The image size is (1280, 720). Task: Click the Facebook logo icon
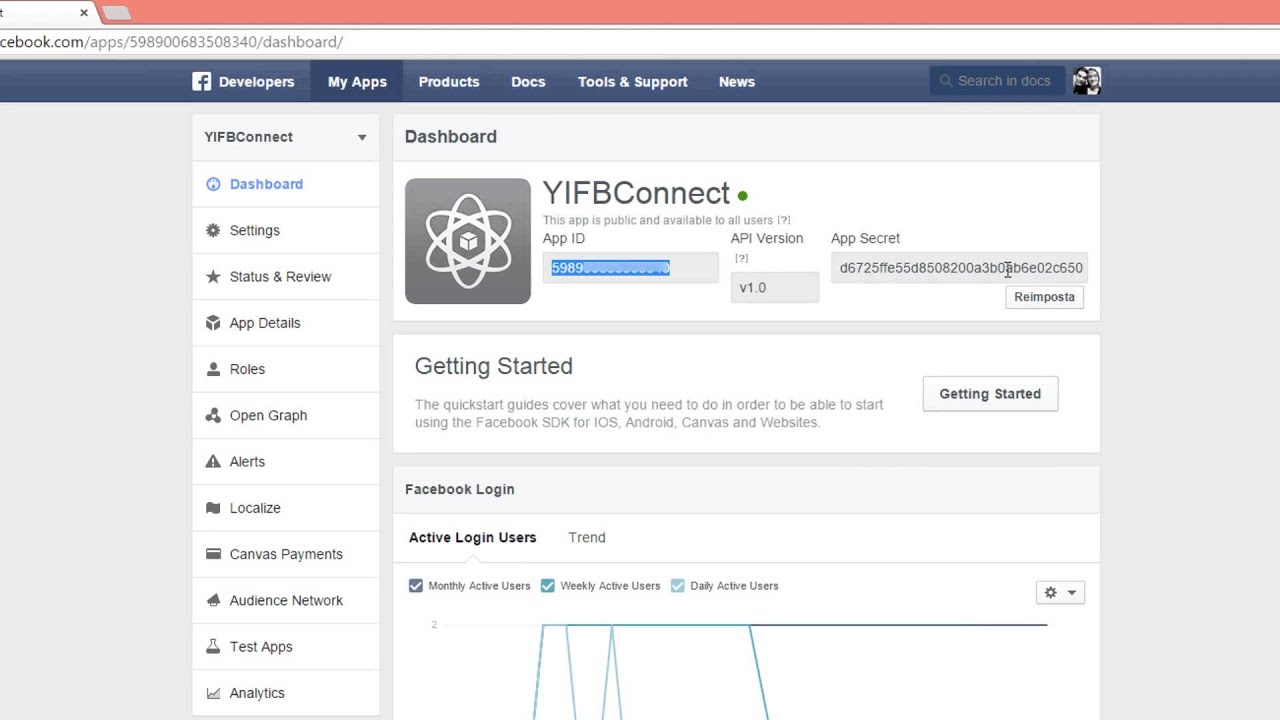tap(202, 82)
